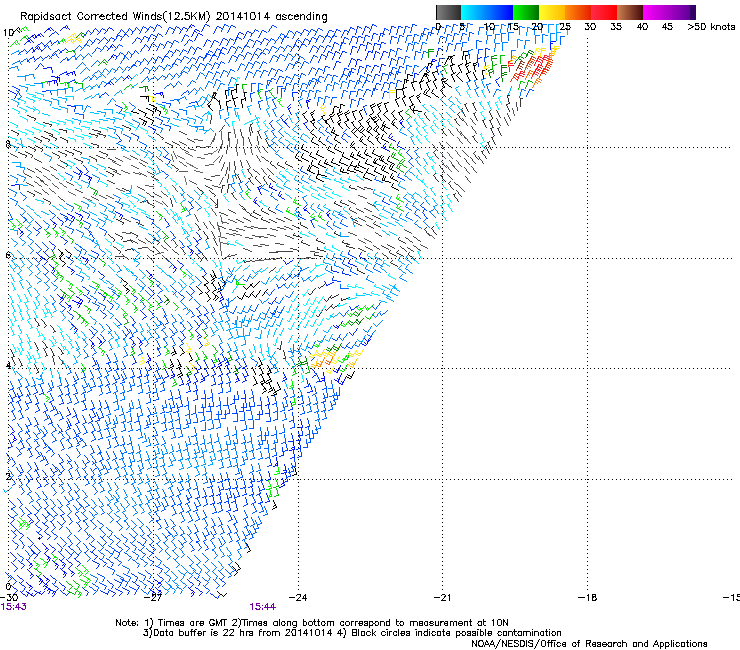Click the '-30' longitude axis label
740x650 pixels.
(9, 597)
